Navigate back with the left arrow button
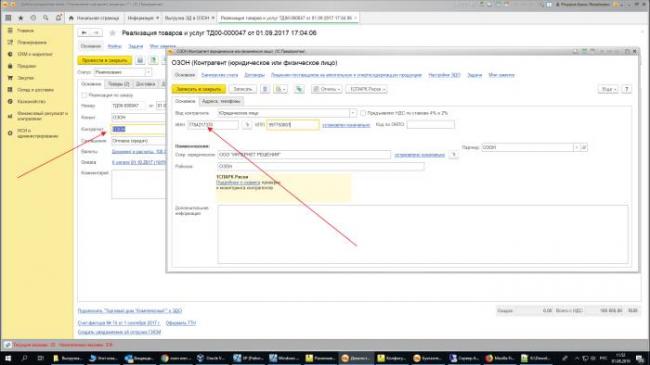This screenshot has width=650, height=365. 84,33
